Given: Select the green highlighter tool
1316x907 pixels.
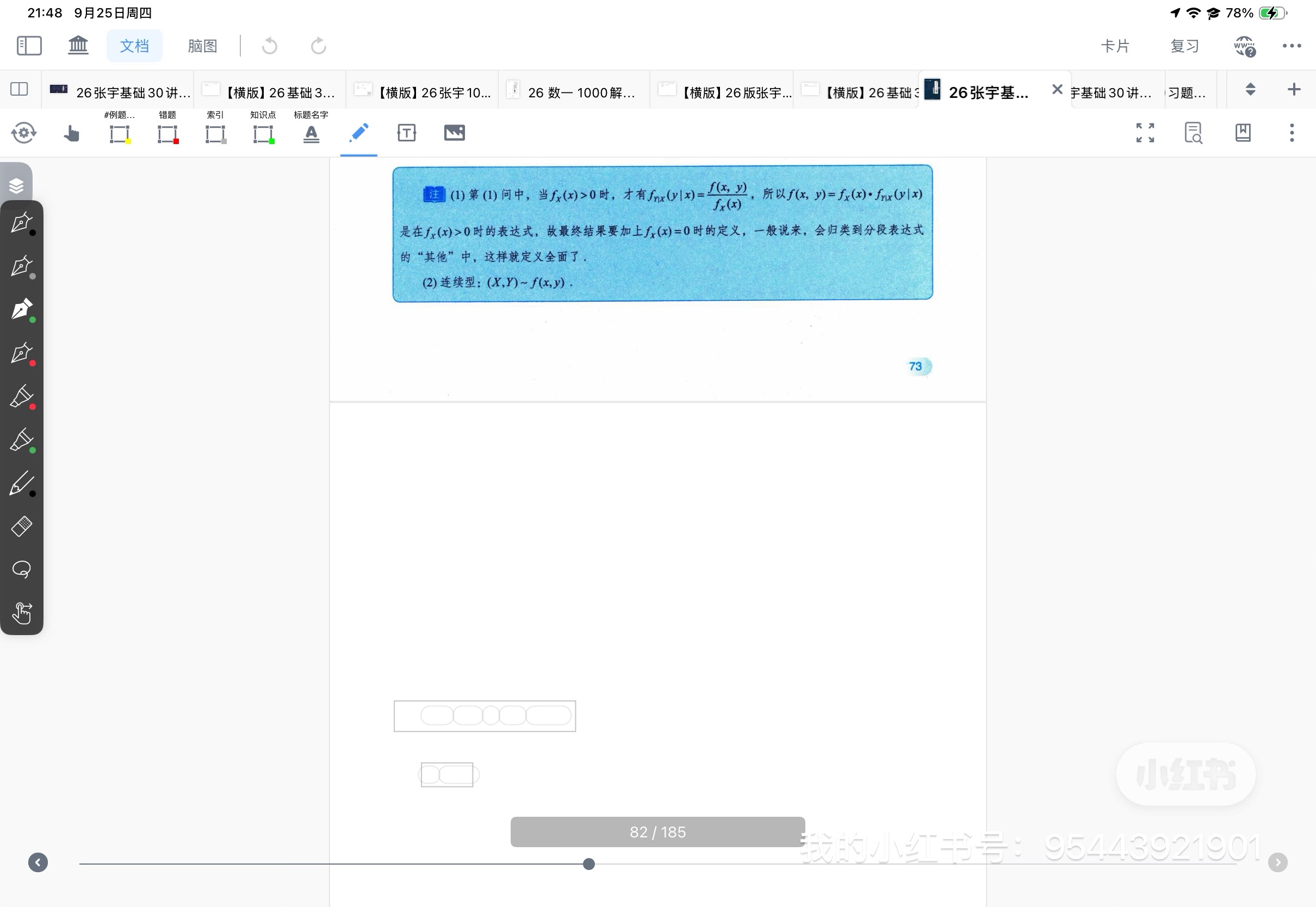Looking at the screenshot, I should click(22, 440).
